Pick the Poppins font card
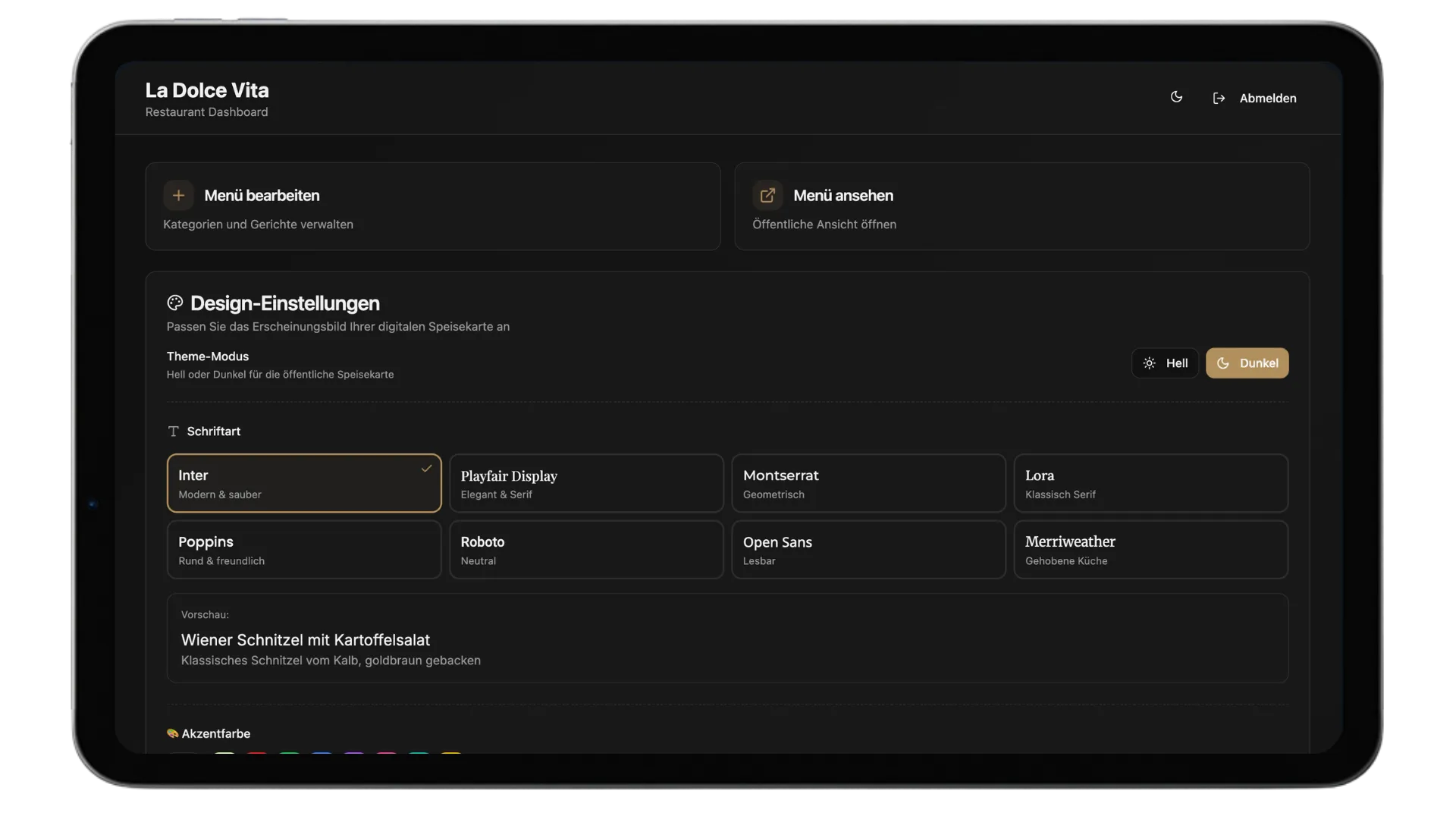This screenshot has width=1456, height=819. [304, 550]
